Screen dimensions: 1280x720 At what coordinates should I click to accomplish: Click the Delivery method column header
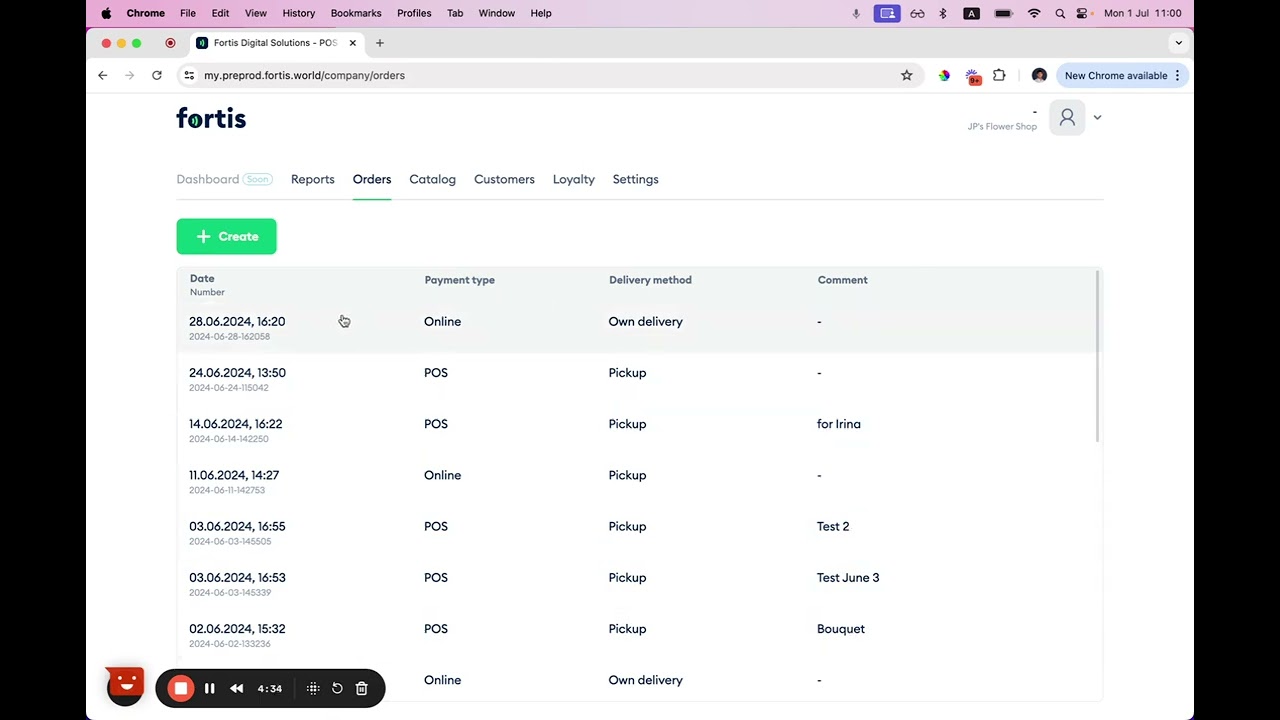point(650,280)
